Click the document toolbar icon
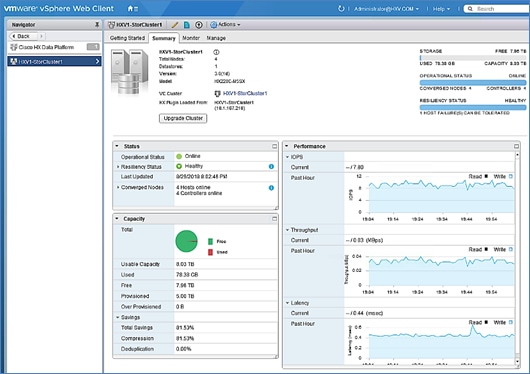The height and width of the screenshot is (374, 530). 187,25
